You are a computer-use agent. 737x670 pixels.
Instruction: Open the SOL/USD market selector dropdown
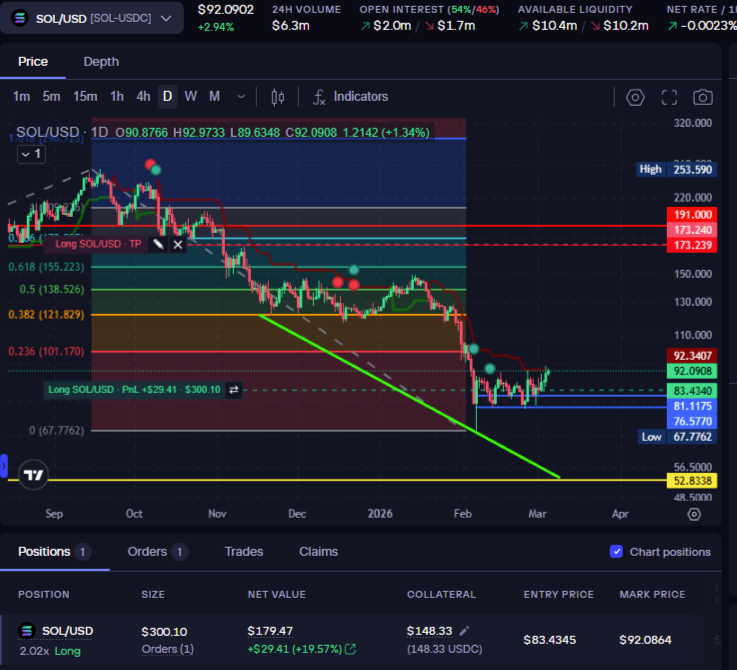(92, 18)
